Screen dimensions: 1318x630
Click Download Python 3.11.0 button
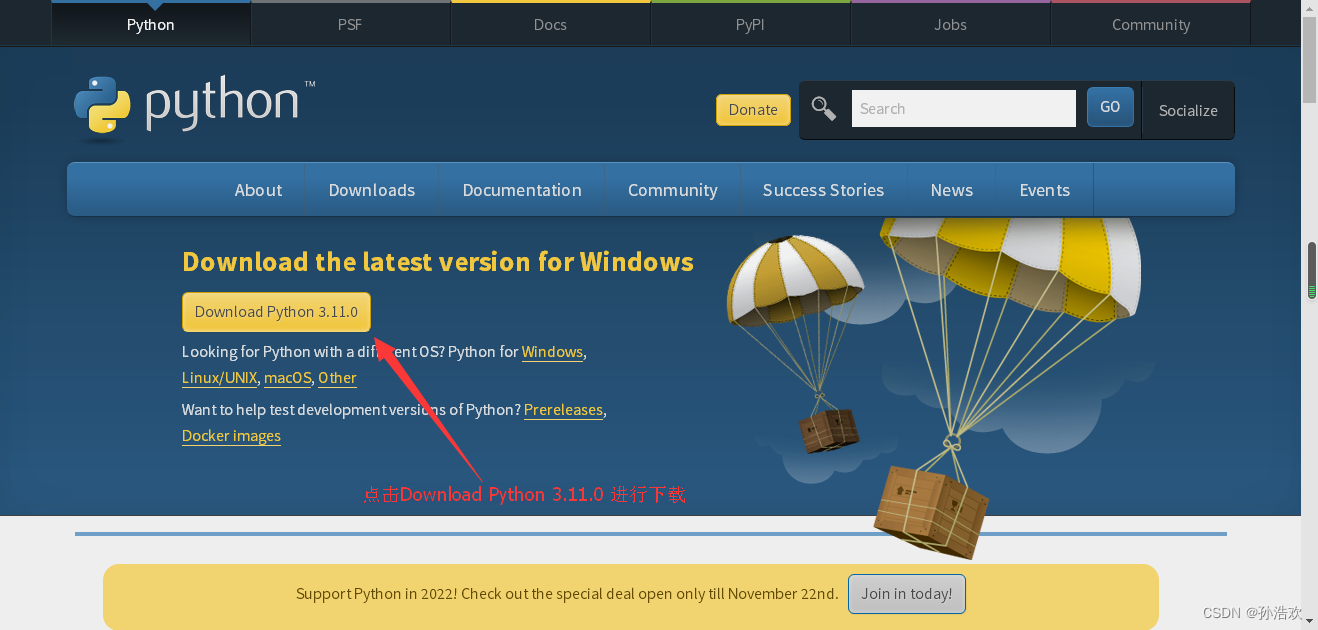[x=276, y=312]
